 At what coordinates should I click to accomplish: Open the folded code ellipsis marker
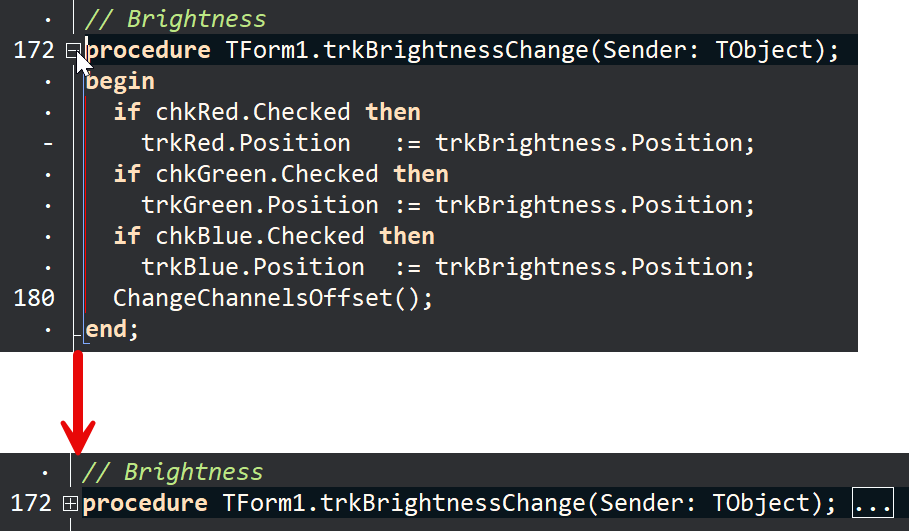coord(872,503)
